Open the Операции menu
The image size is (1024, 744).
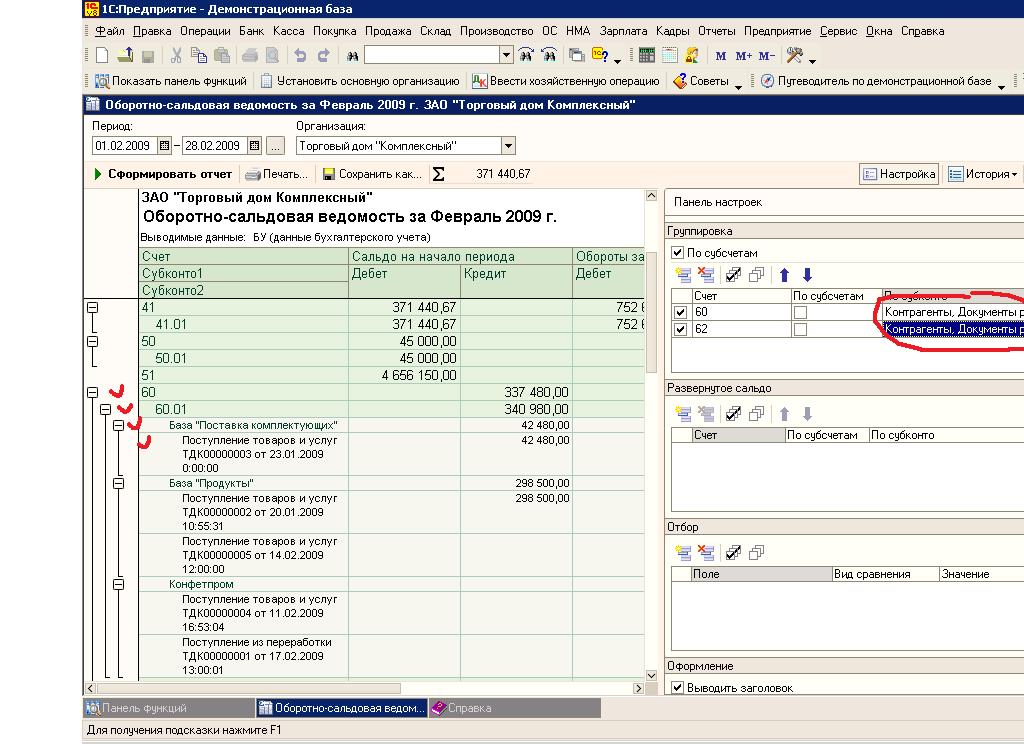(x=205, y=31)
